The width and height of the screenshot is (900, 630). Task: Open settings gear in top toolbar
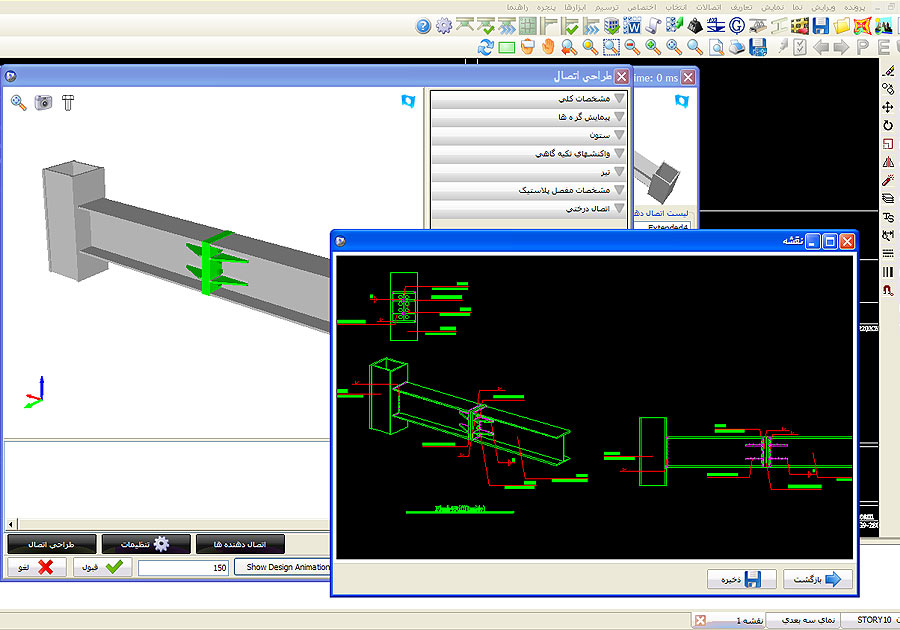445,26
